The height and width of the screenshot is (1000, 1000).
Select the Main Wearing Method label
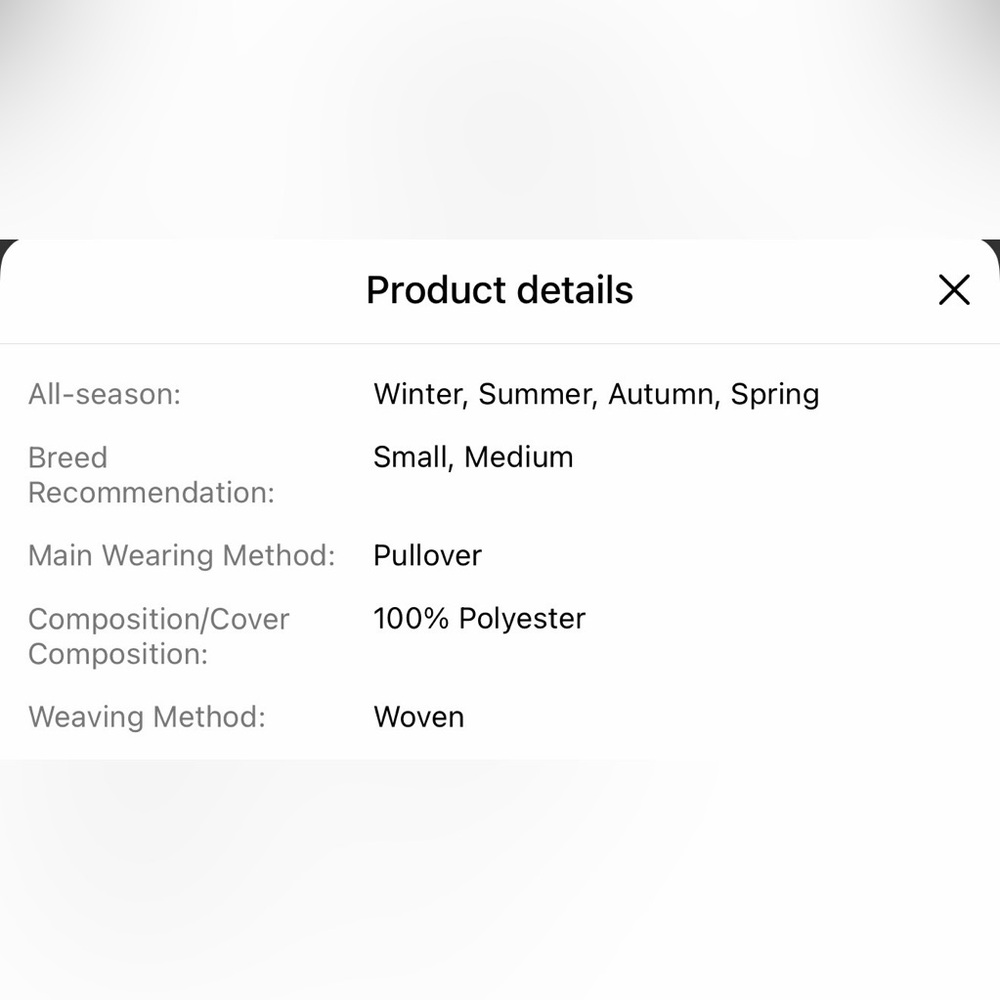point(182,555)
